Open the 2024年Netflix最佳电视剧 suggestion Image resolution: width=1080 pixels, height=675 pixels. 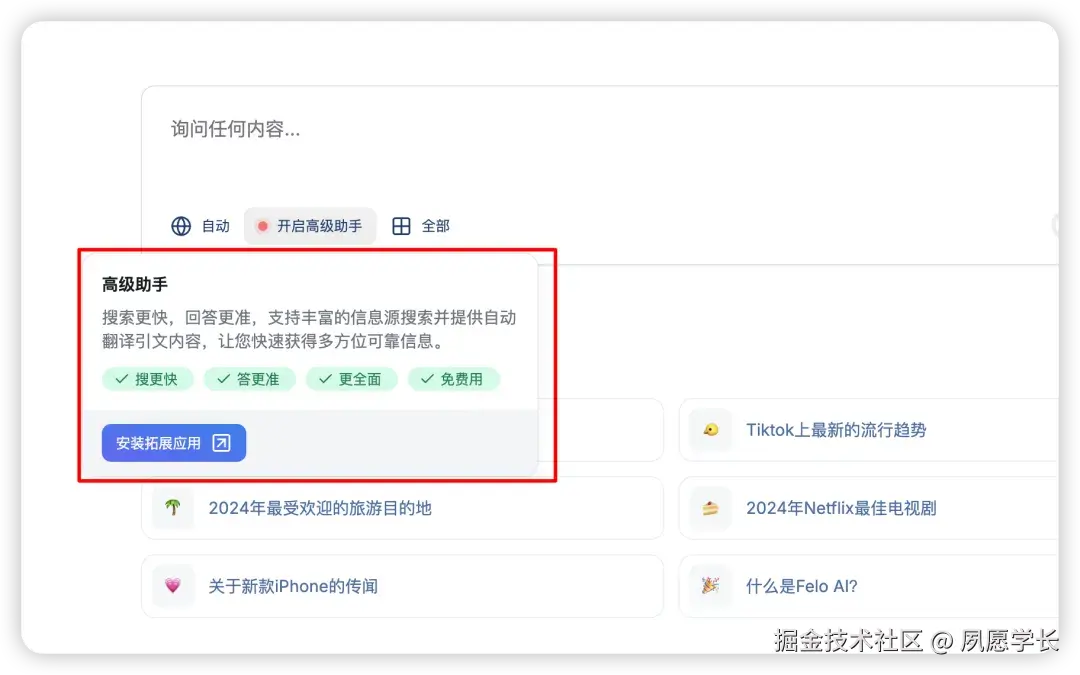click(x=839, y=507)
